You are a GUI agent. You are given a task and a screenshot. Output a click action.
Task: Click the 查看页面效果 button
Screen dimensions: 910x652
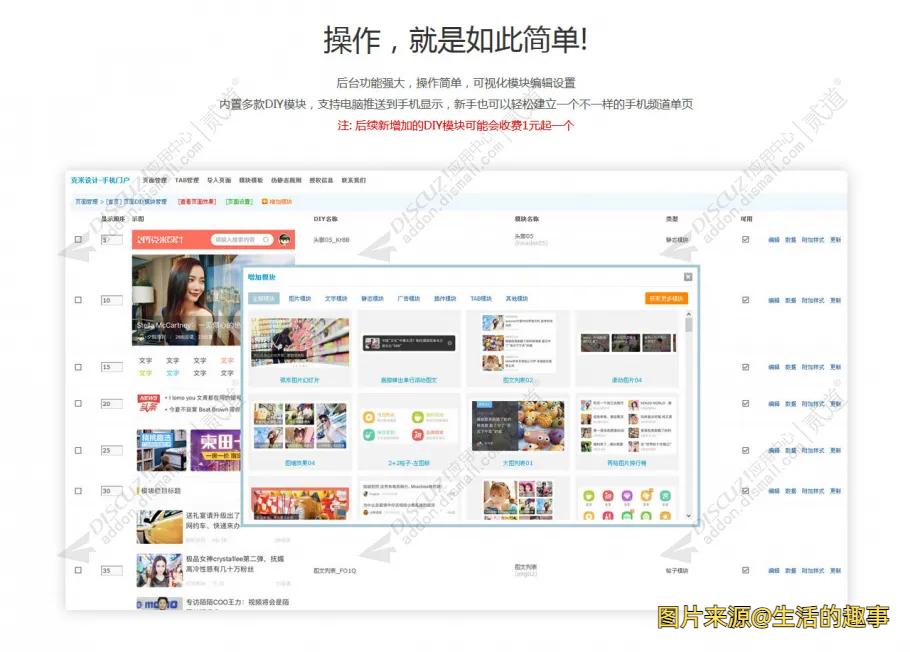[198, 202]
